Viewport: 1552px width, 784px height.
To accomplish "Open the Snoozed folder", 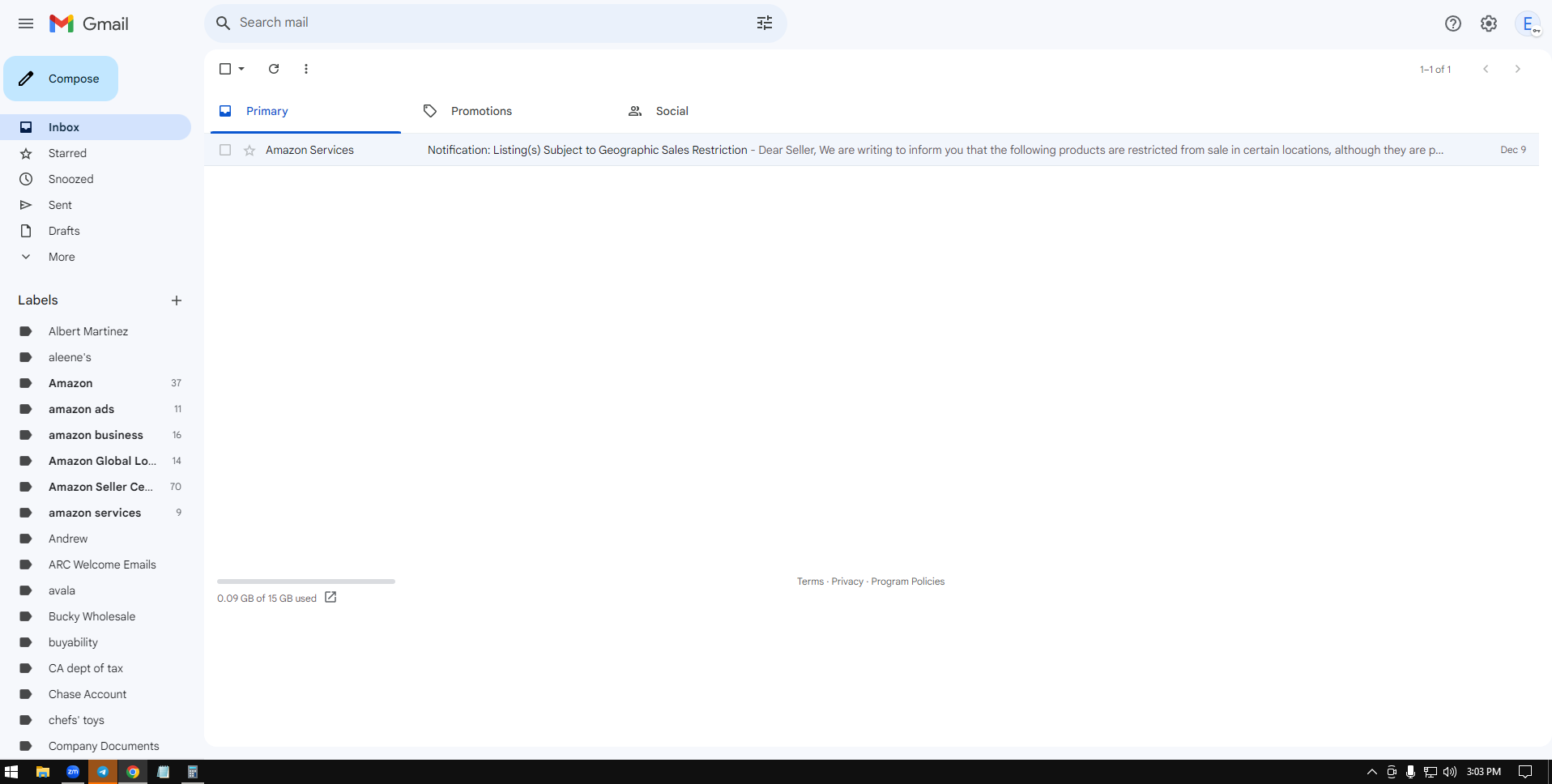I will point(96,179).
